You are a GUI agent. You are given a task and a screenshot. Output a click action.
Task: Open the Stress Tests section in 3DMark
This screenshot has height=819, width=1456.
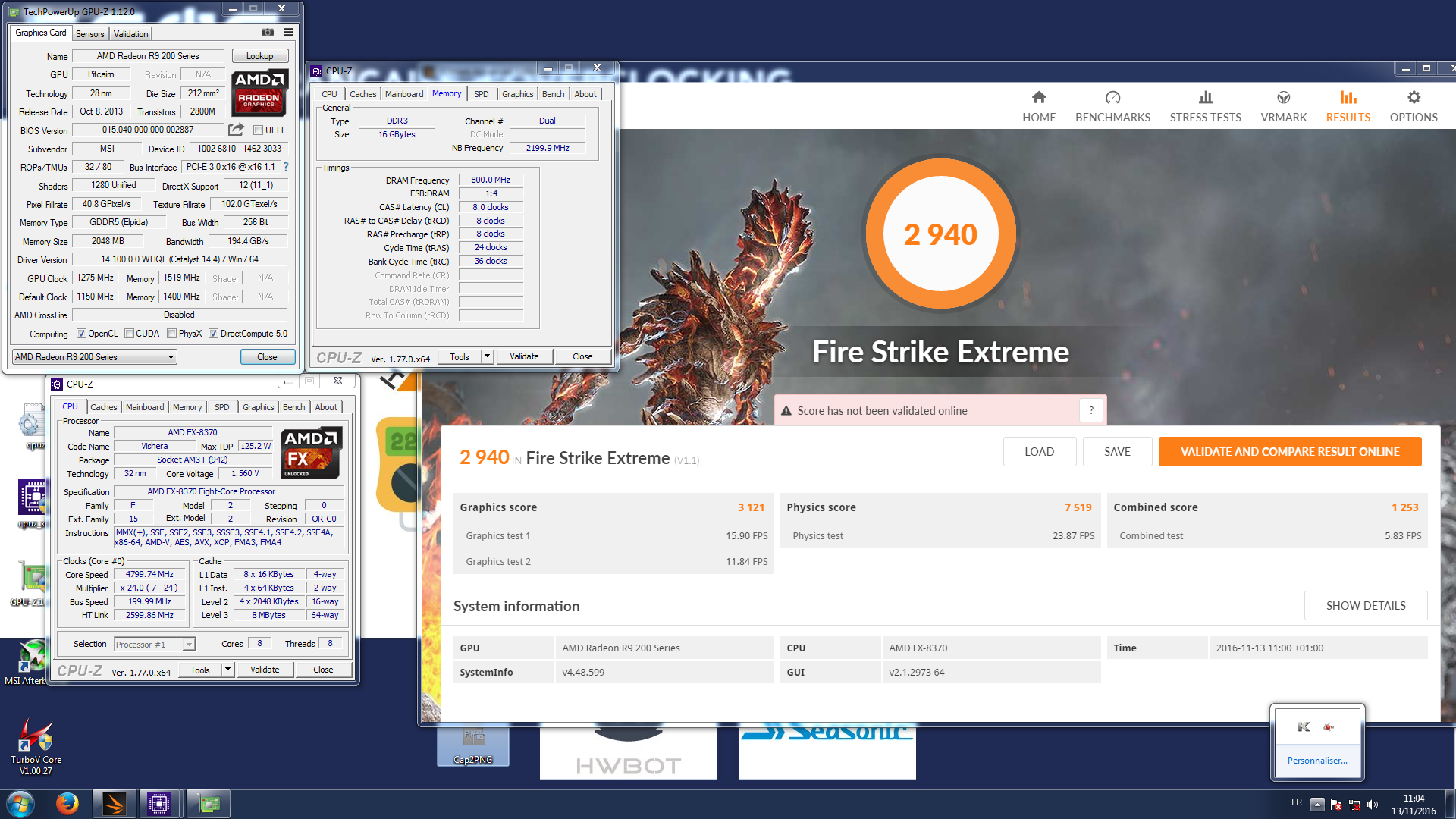[1205, 107]
